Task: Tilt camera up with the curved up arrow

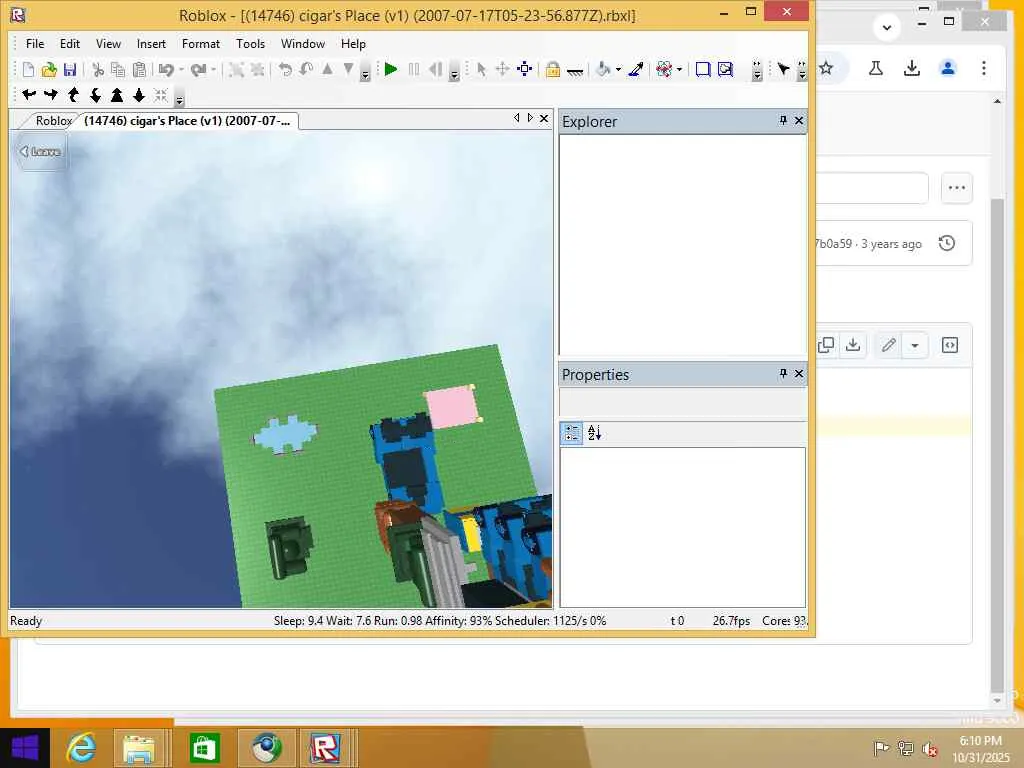Action: [73, 95]
